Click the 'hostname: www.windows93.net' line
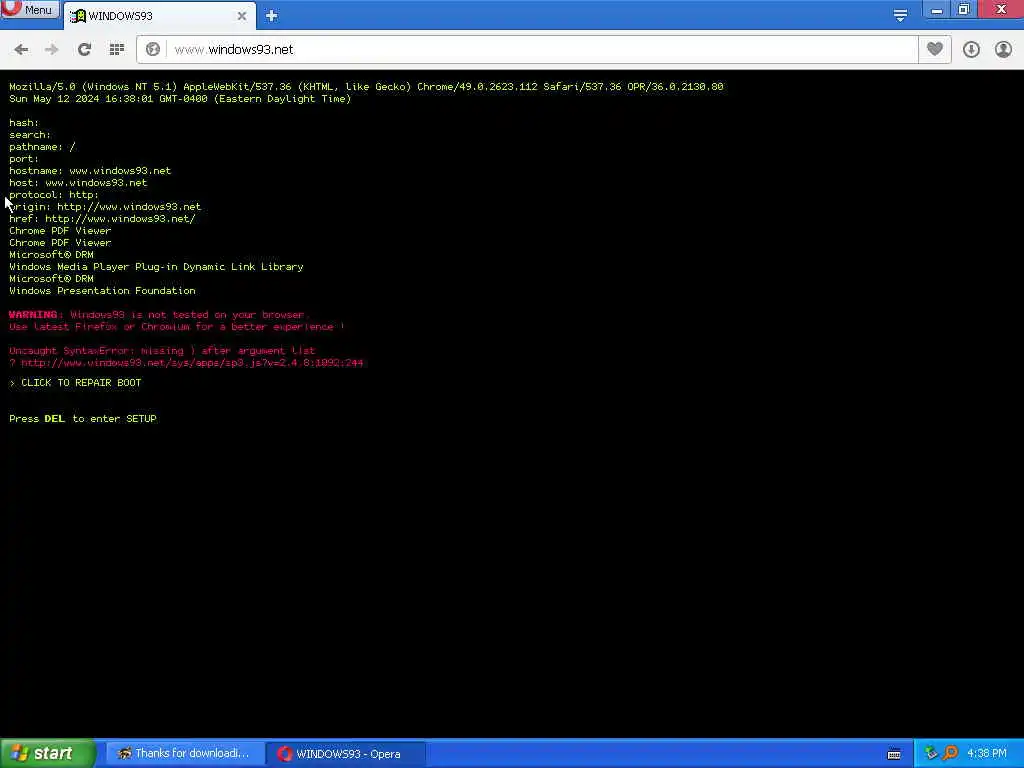This screenshot has width=1024, height=768. click(90, 170)
